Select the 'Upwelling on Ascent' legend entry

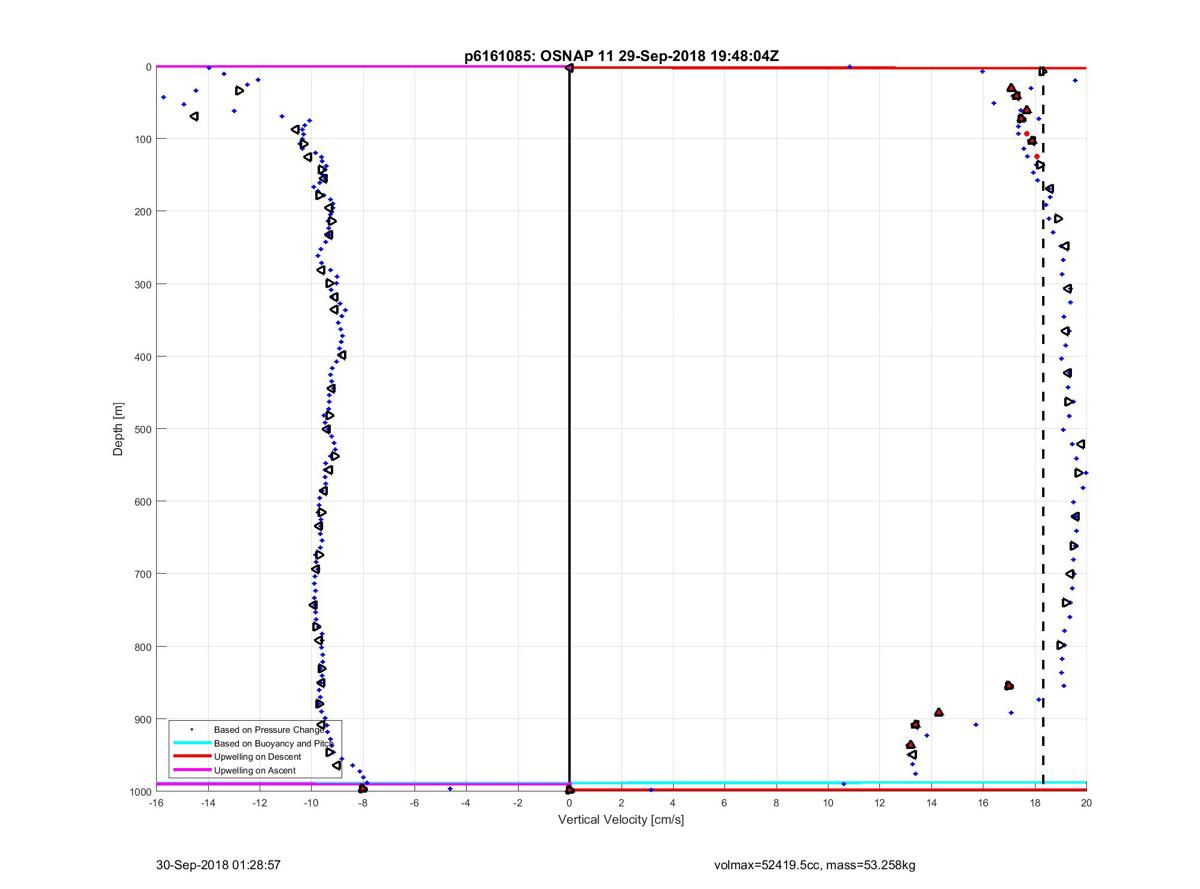tap(255, 770)
